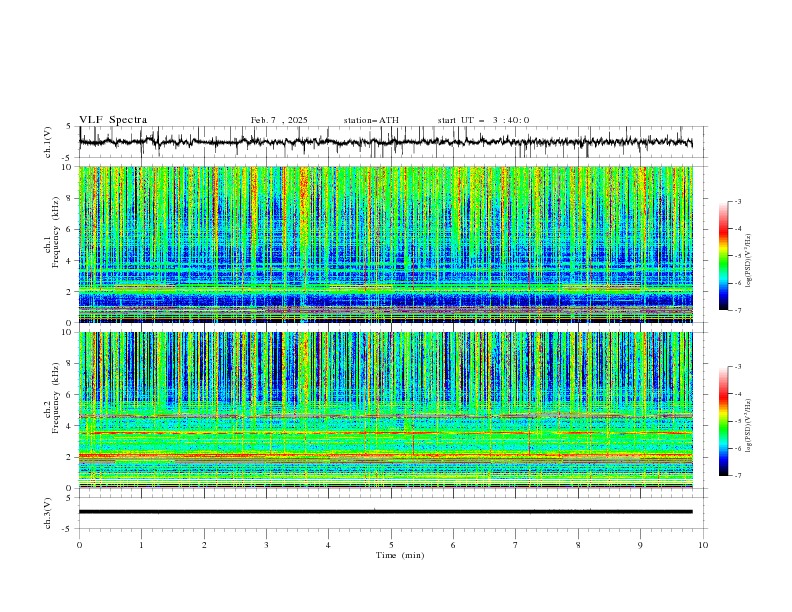
Task: Click the "ch.3(V)" waveform axis label
Action: coord(48,513)
